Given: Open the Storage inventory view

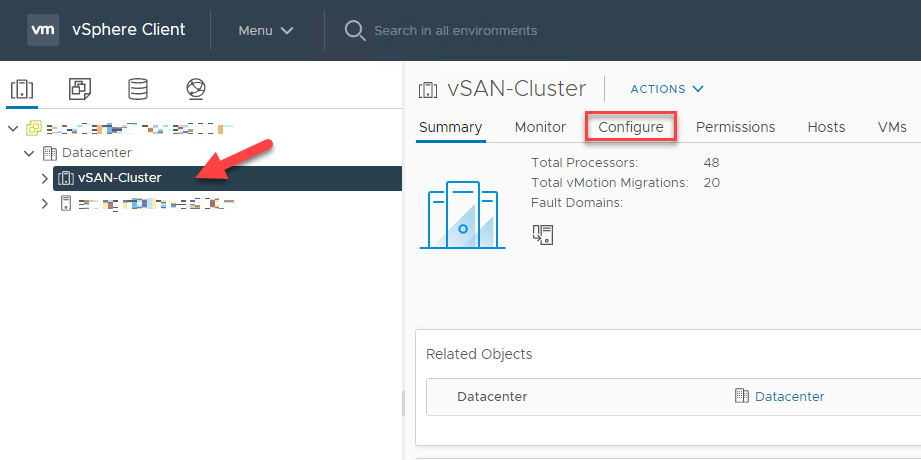Looking at the screenshot, I should (137, 89).
